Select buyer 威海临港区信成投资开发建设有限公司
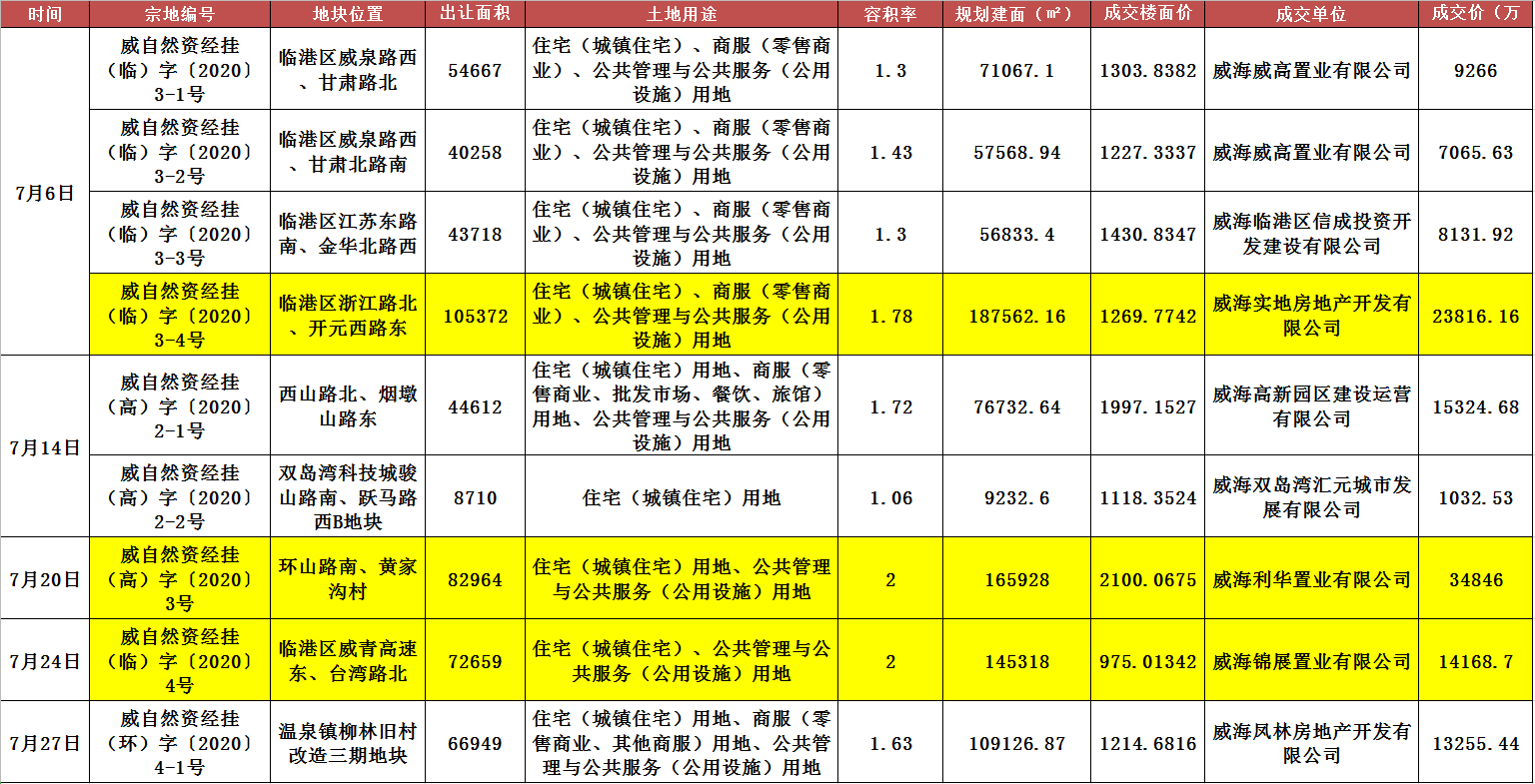The height and width of the screenshot is (784, 1535). coord(1312,234)
